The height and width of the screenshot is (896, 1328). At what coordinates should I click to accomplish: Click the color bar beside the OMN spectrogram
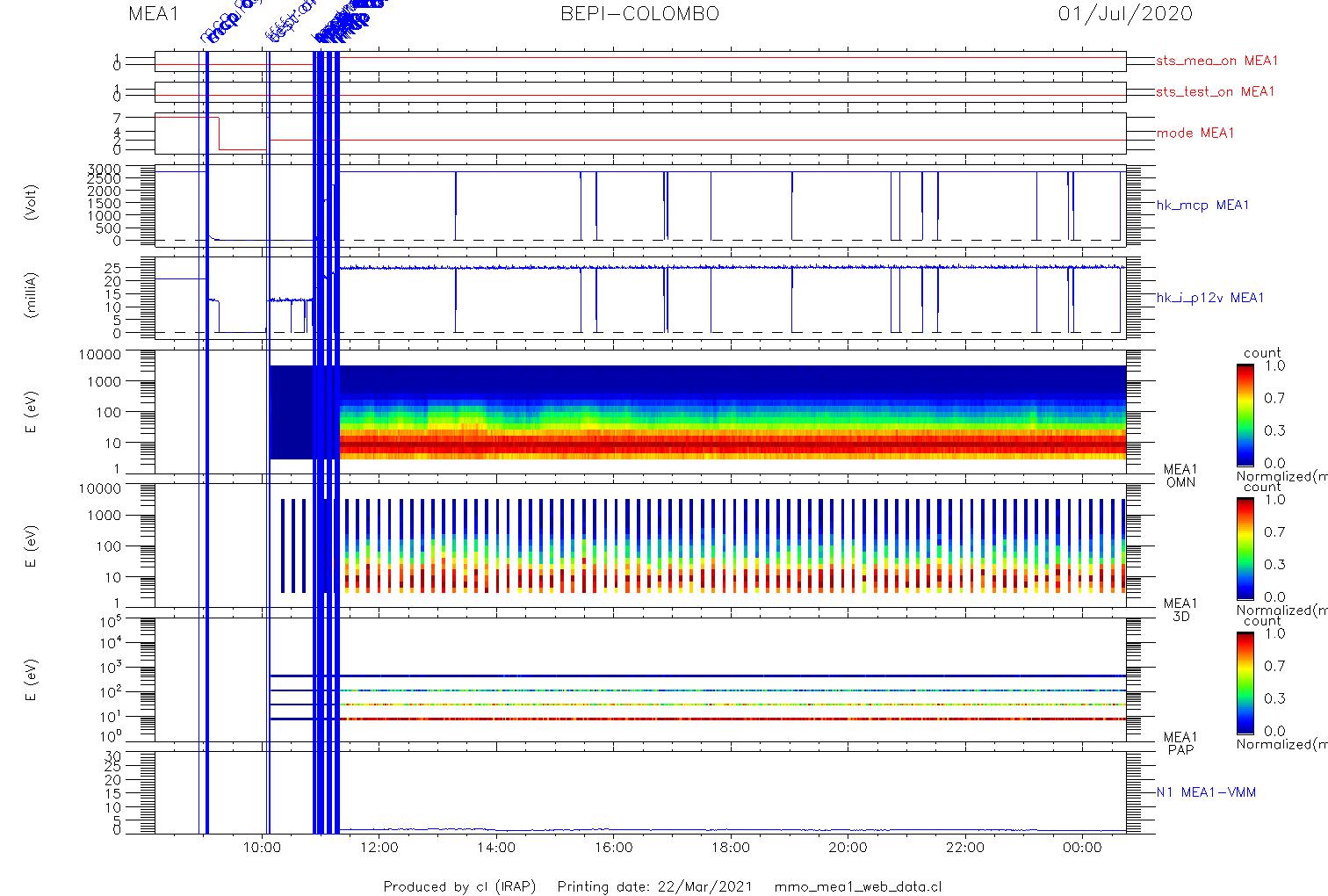point(1245,415)
